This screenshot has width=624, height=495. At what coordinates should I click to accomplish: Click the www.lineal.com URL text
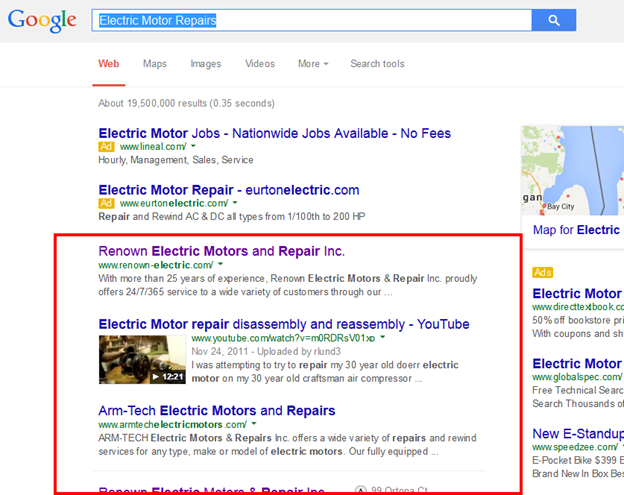(x=153, y=146)
